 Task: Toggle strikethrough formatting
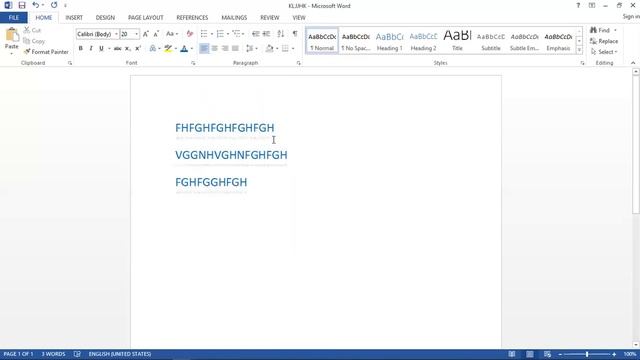coord(118,49)
